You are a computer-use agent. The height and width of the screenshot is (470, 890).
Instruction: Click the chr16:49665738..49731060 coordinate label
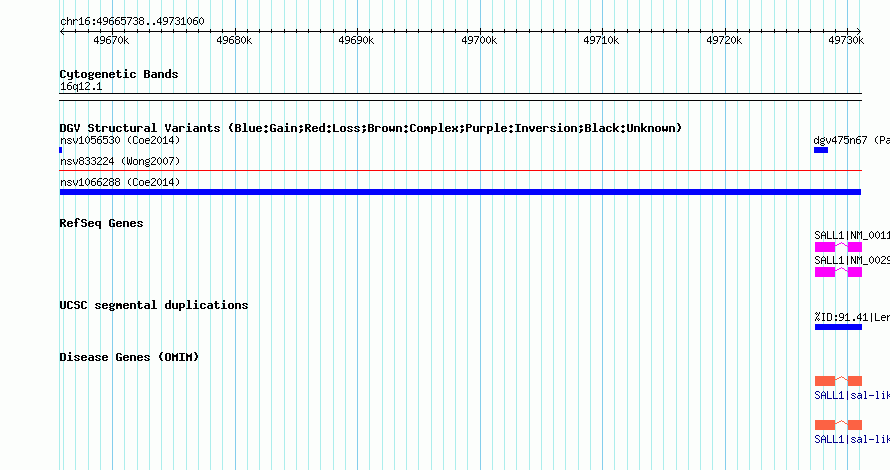(132, 21)
